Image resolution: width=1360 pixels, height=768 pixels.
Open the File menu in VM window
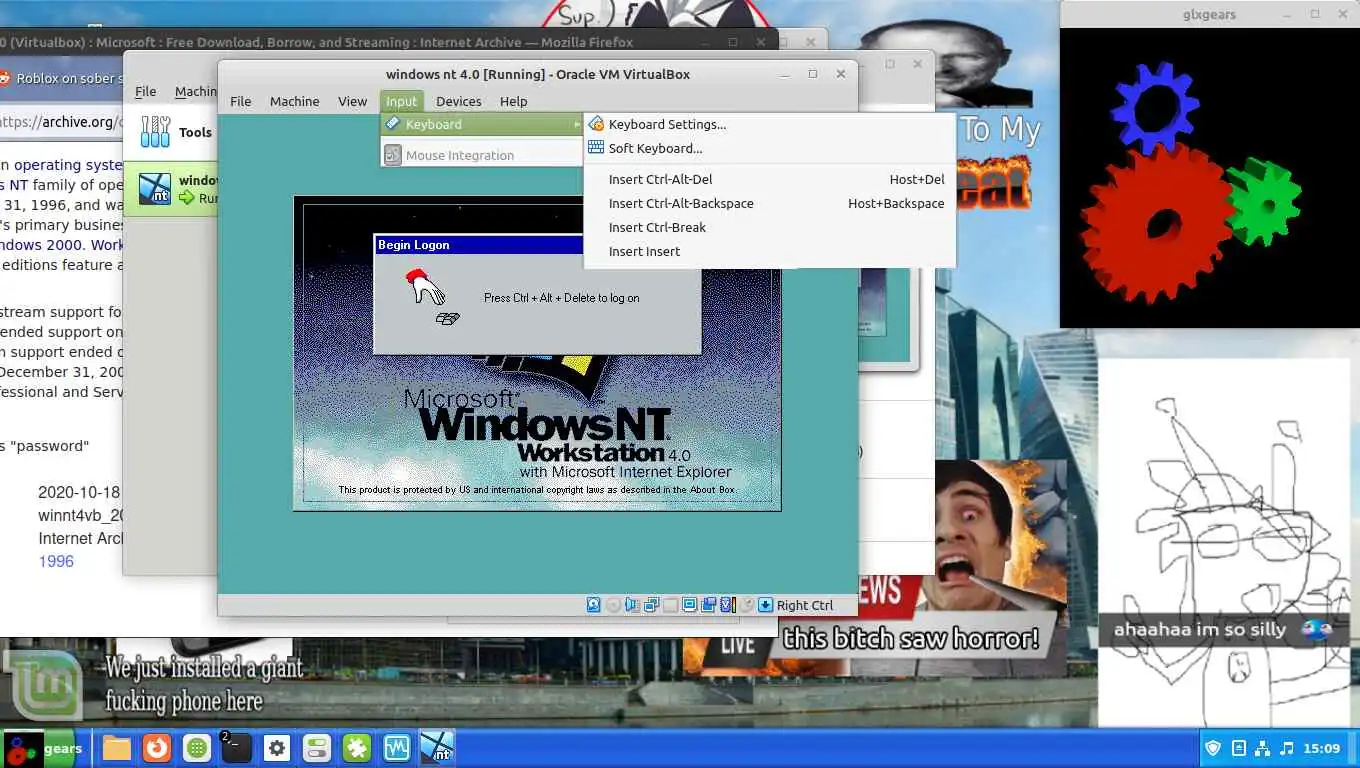pos(240,101)
